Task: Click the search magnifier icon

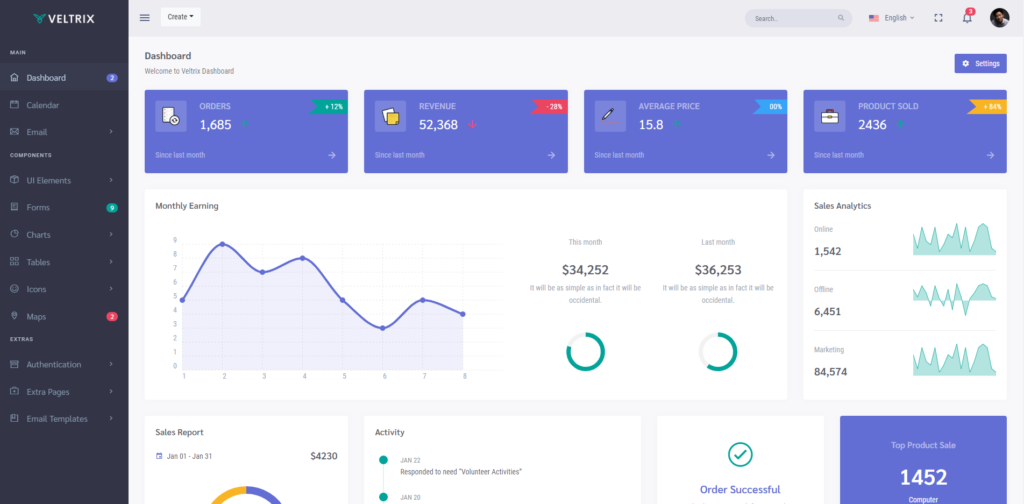Action: point(841,18)
